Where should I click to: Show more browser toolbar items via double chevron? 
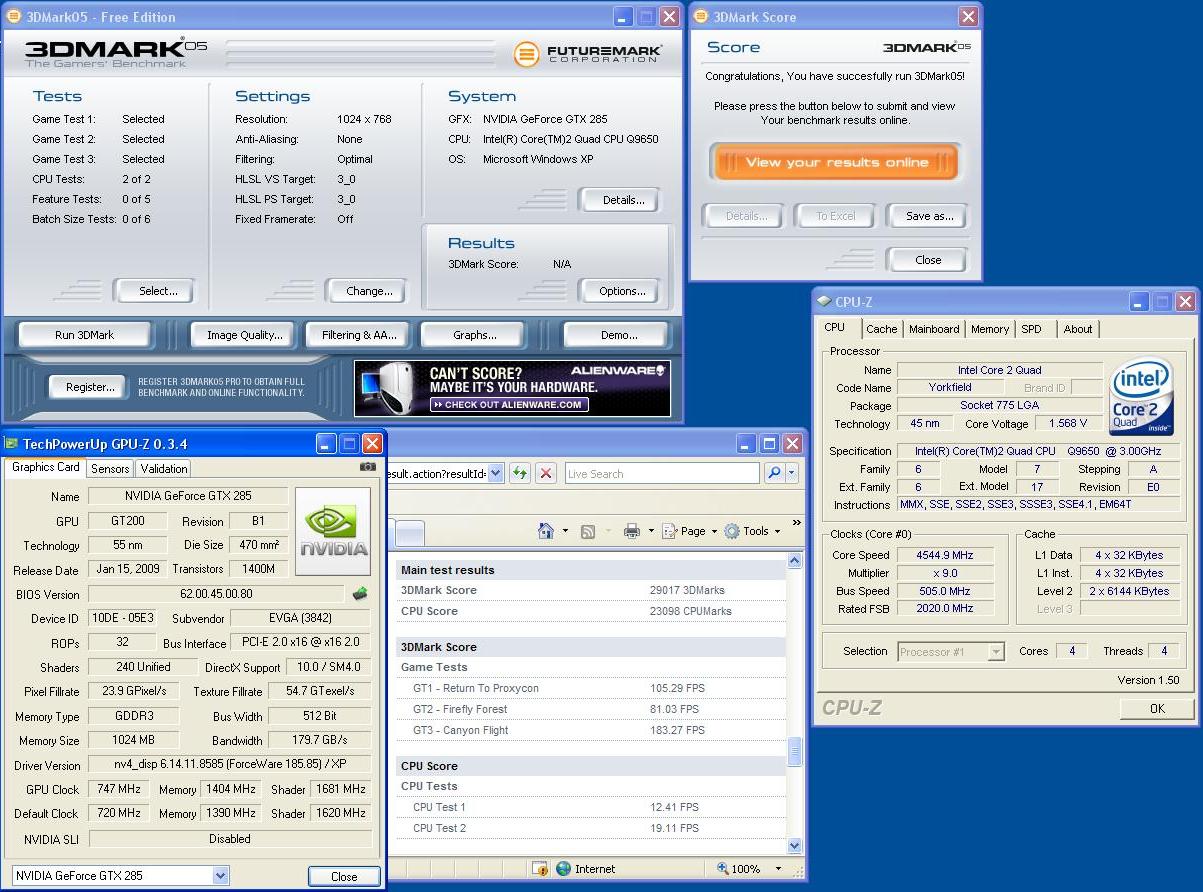tap(796, 522)
